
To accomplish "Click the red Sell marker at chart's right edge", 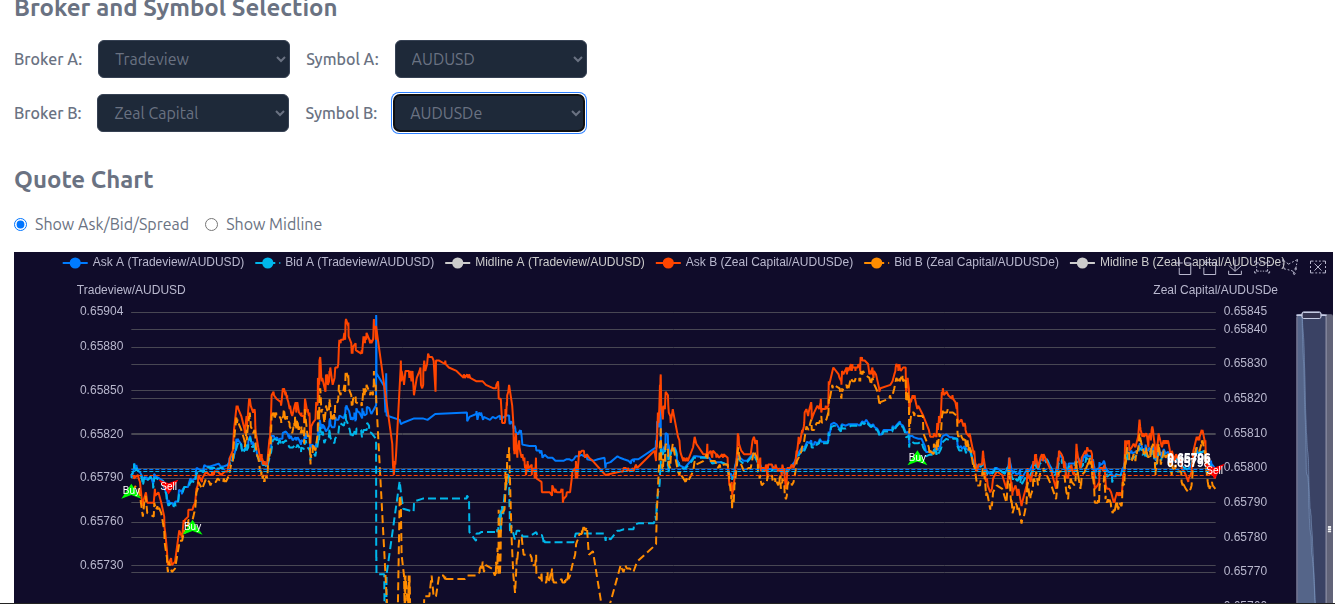I will coord(1213,470).
